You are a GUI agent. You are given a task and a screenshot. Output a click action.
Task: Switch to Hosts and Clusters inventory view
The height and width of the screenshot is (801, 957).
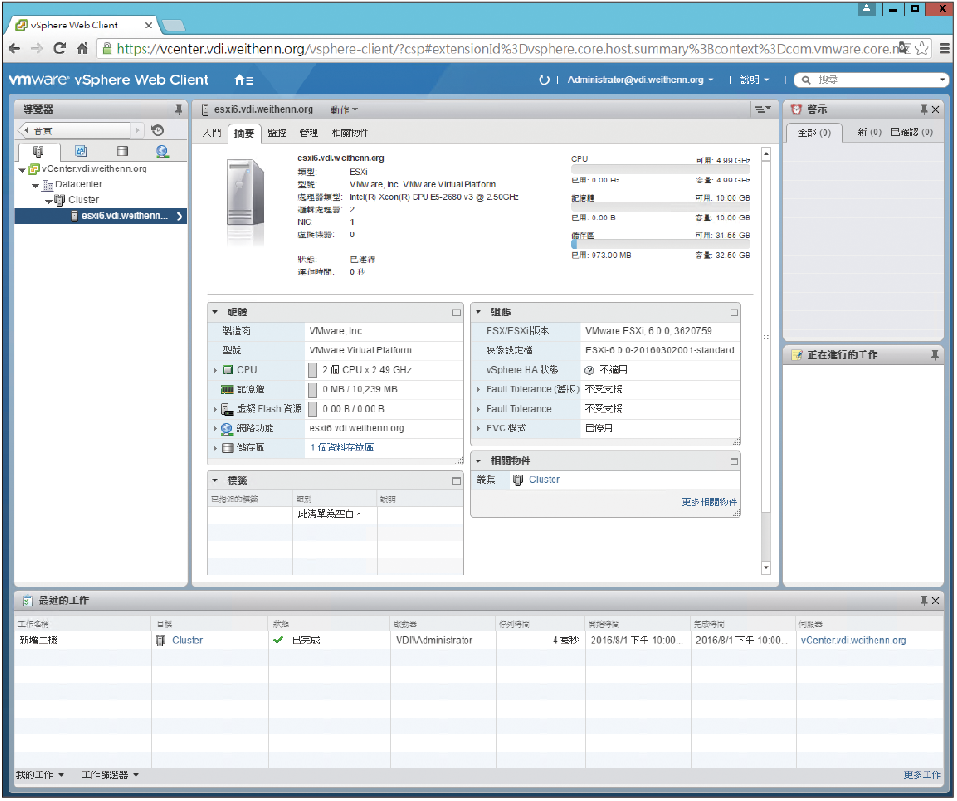[x=38, y=151]
